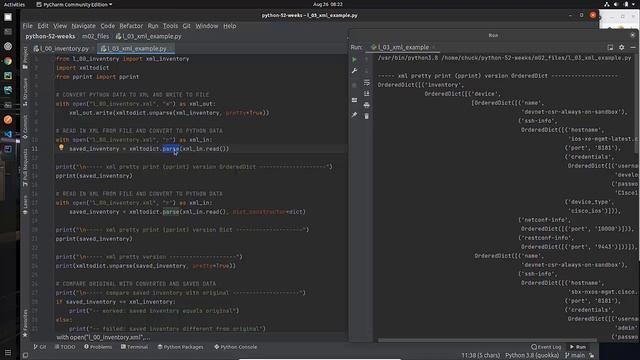Toggle the Favorites tool window
The image size is (640, 360).
[x=25, y=322]
